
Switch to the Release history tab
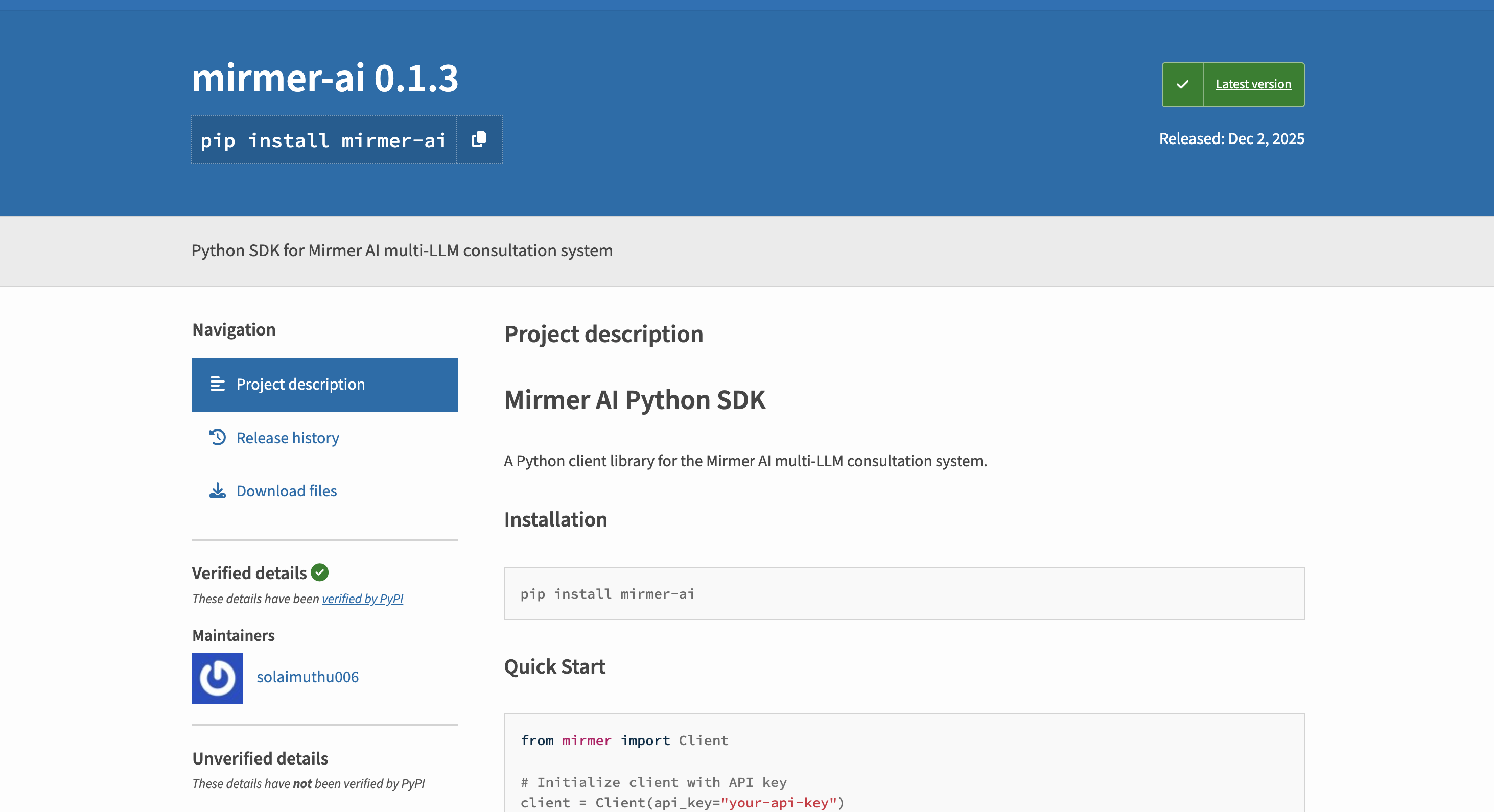pyautogui.click(x=287, y=438)
